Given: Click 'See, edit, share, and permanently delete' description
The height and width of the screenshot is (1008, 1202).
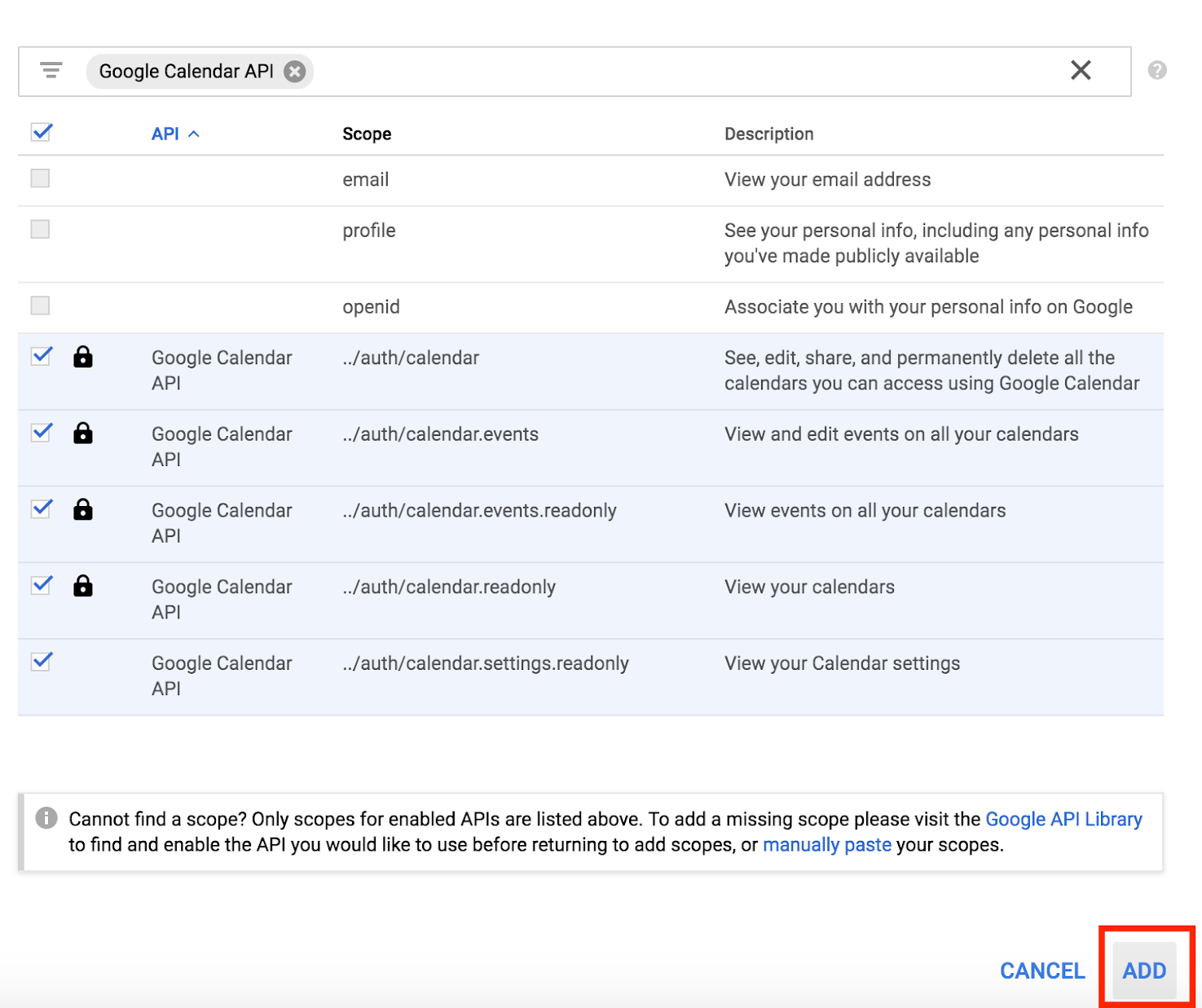Looking at the screenshot, I should pyautogui.click(x=931, y=370).
